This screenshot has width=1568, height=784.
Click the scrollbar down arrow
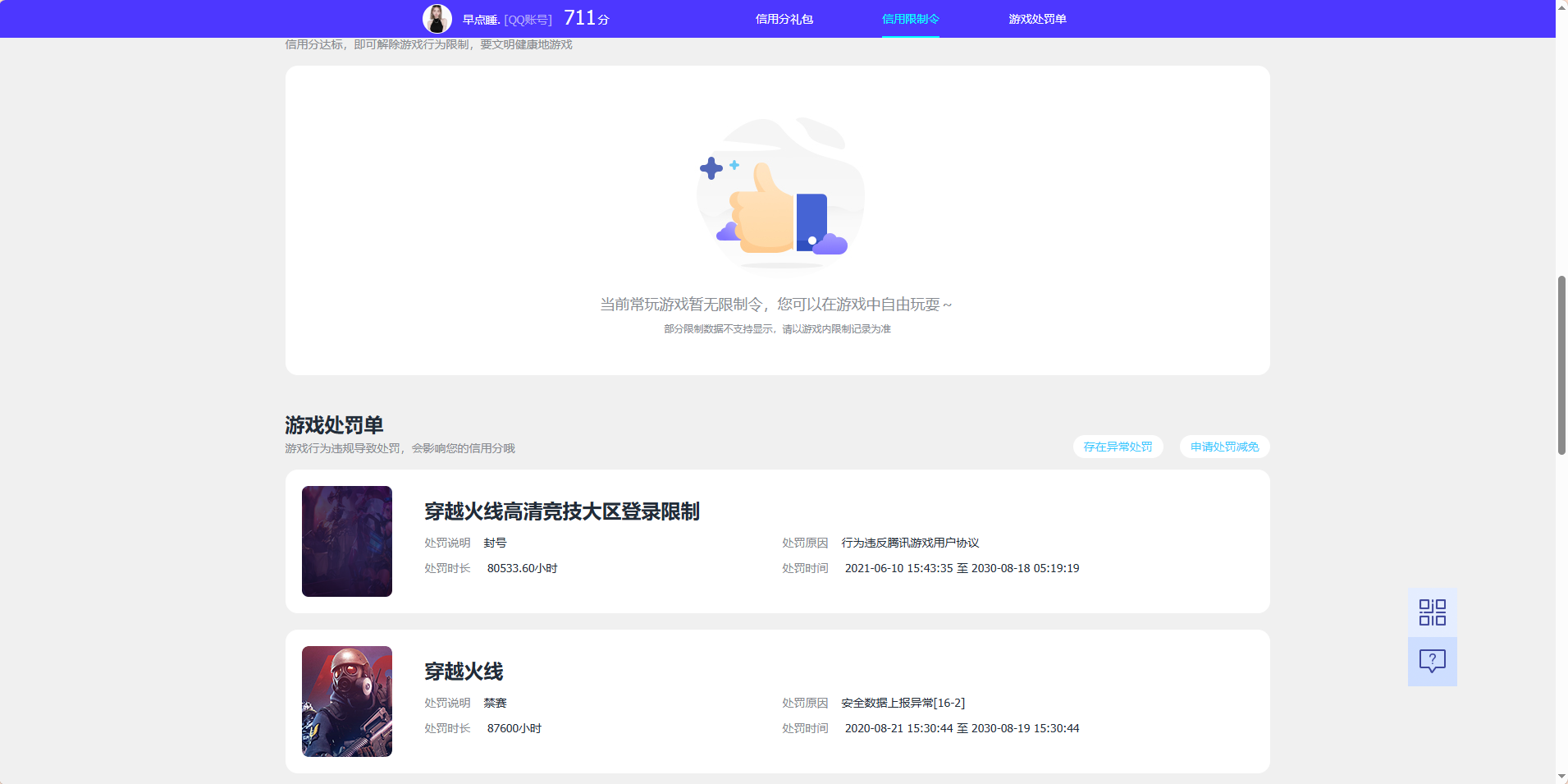tap(1561, 777)
